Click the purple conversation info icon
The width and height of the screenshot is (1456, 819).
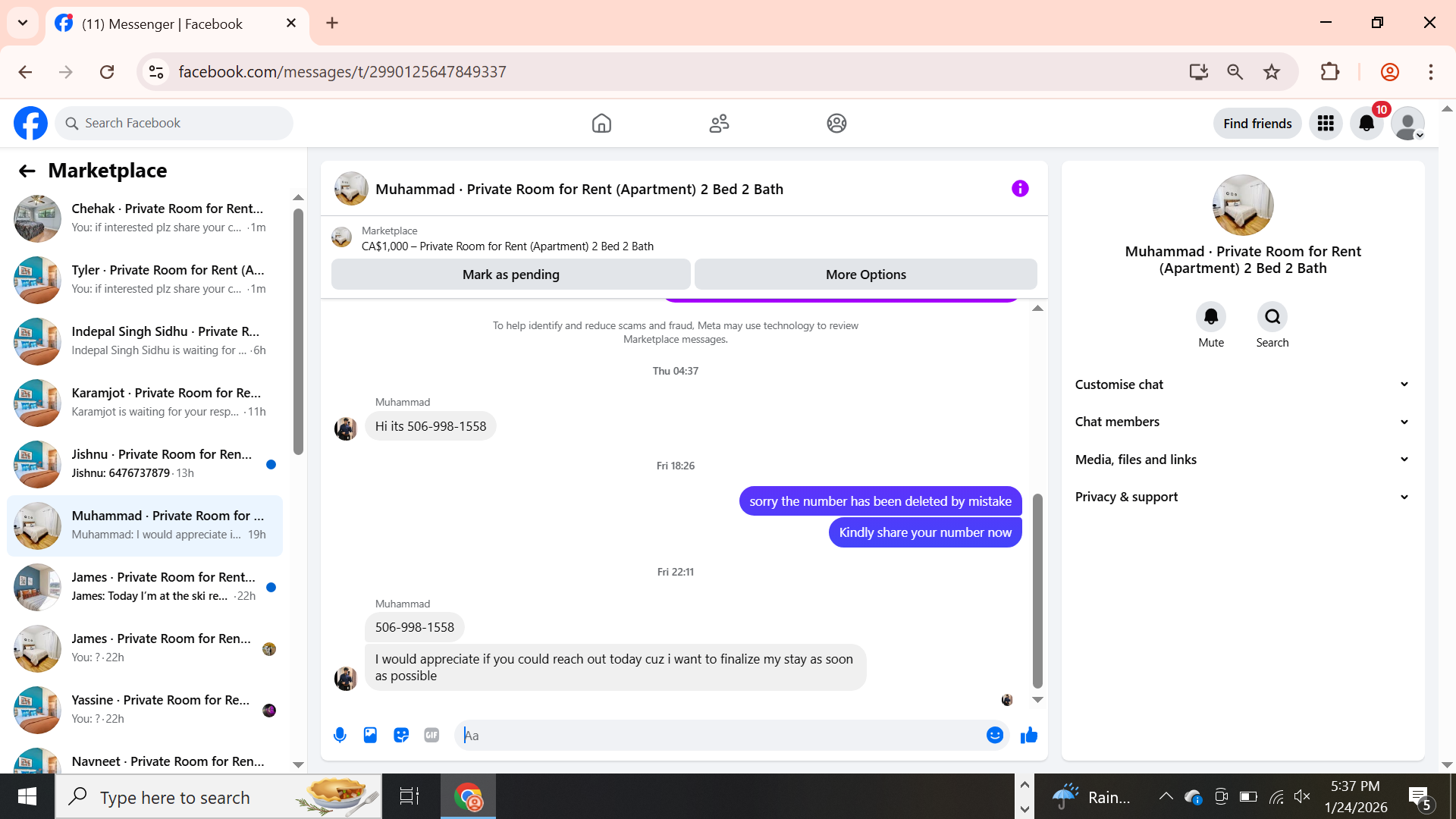coord(1020,189)
